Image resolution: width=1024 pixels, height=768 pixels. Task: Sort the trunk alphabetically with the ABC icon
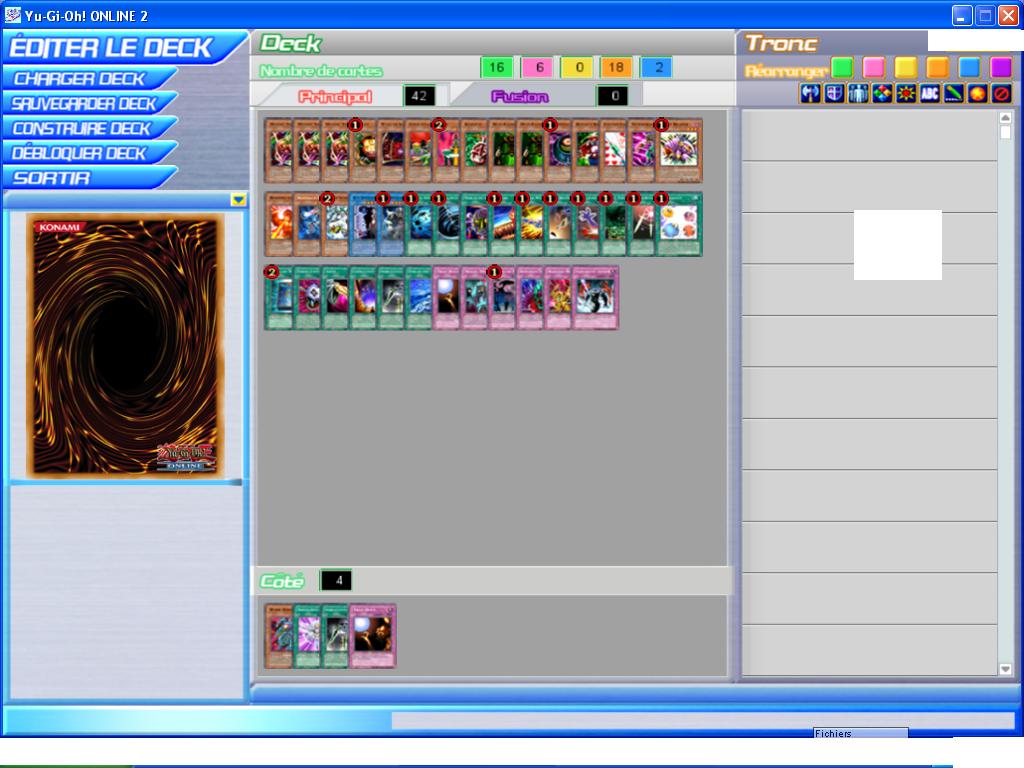point(929,94)
